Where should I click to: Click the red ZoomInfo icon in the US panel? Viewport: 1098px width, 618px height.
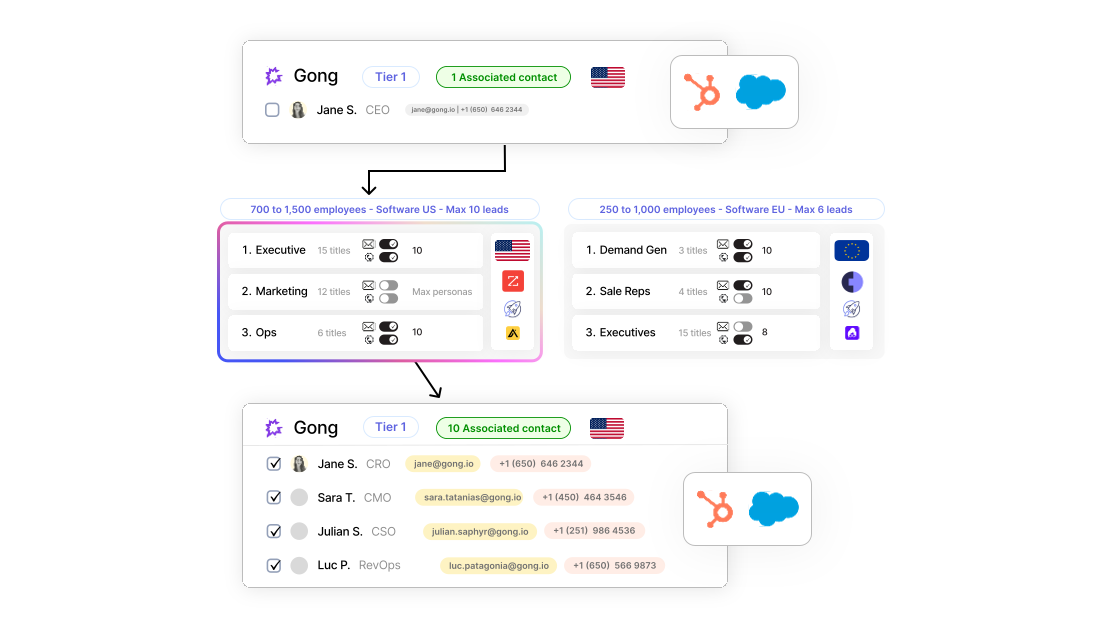pyautogui.click(x=512, y=281)
